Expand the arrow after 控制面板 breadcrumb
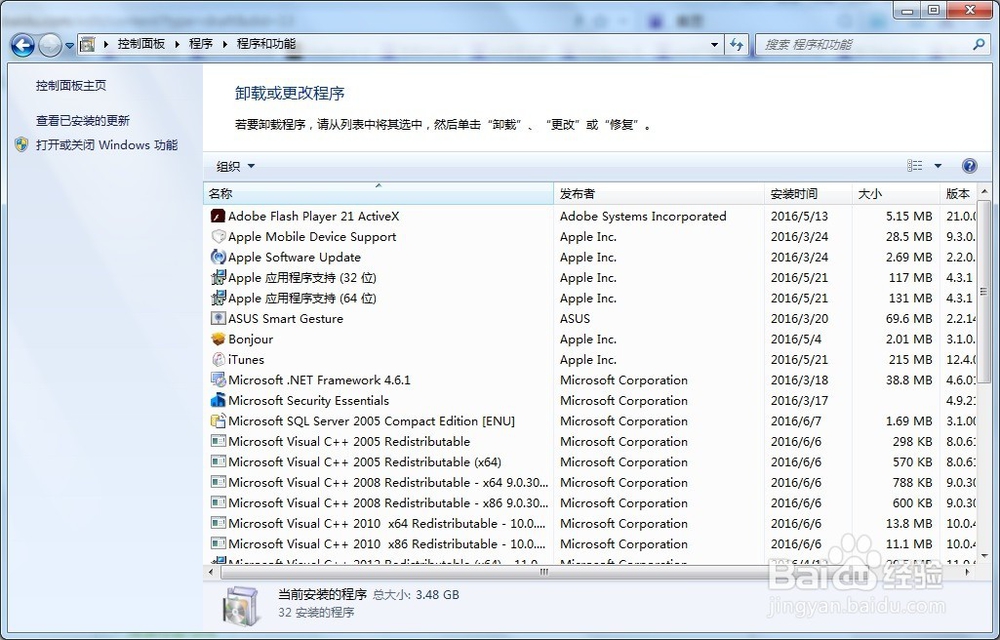The width and height of the screenshot is (1000, 640). [x=177, y=45]
